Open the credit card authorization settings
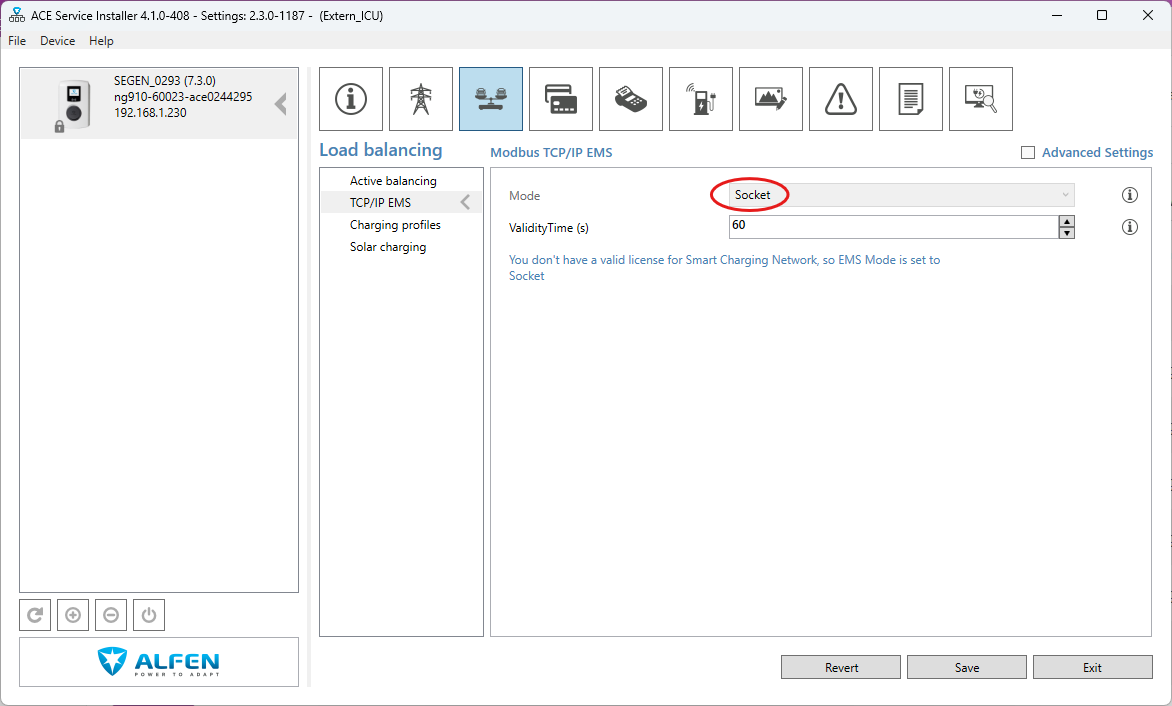 [x=561, y=99]
